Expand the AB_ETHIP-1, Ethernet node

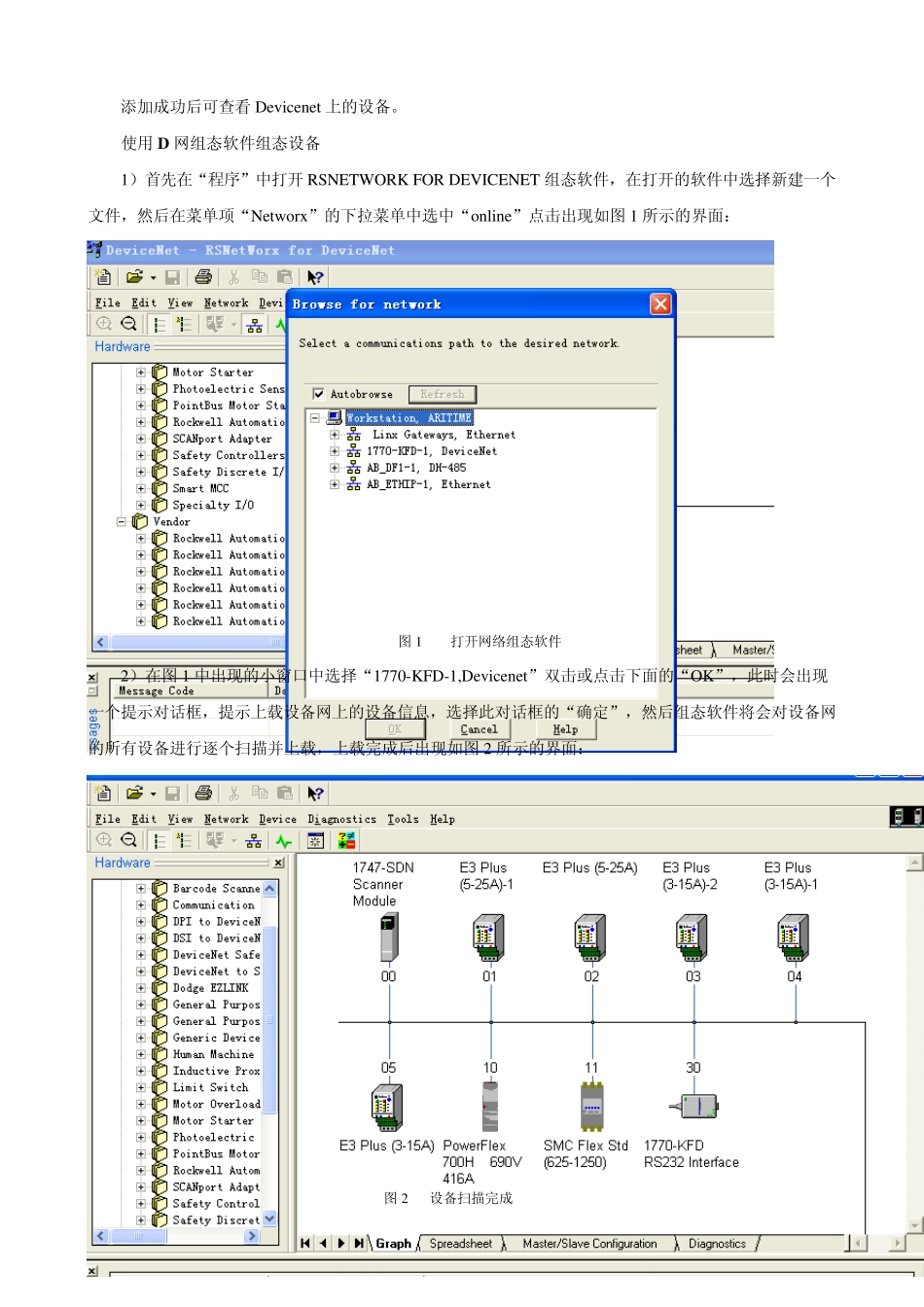coord(335,484)
